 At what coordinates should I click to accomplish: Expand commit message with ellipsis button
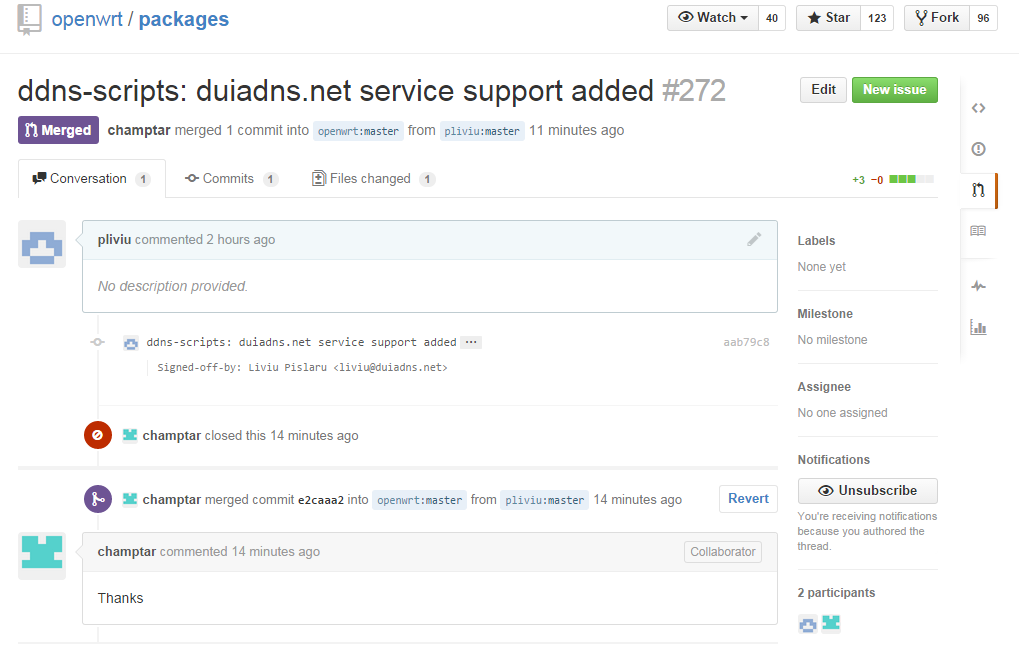tap(471, 342)
